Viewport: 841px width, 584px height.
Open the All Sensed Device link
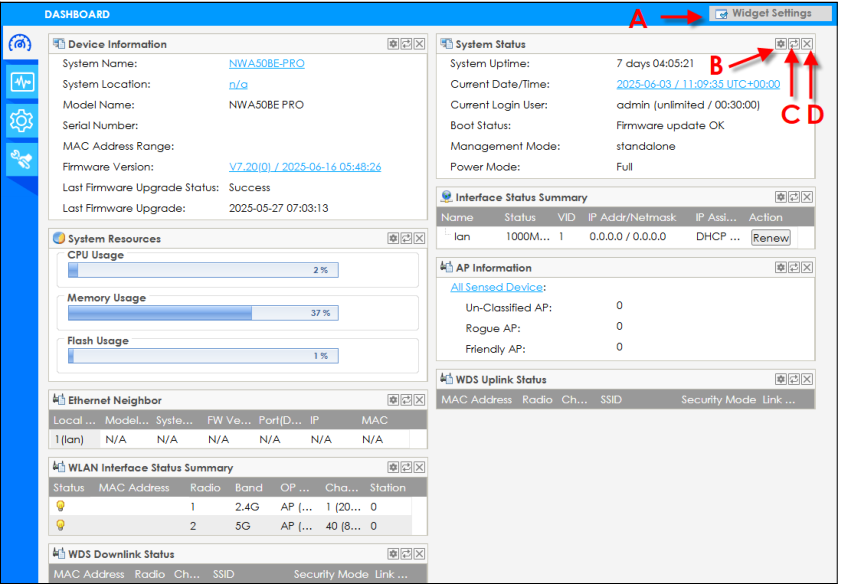point(495,287)
